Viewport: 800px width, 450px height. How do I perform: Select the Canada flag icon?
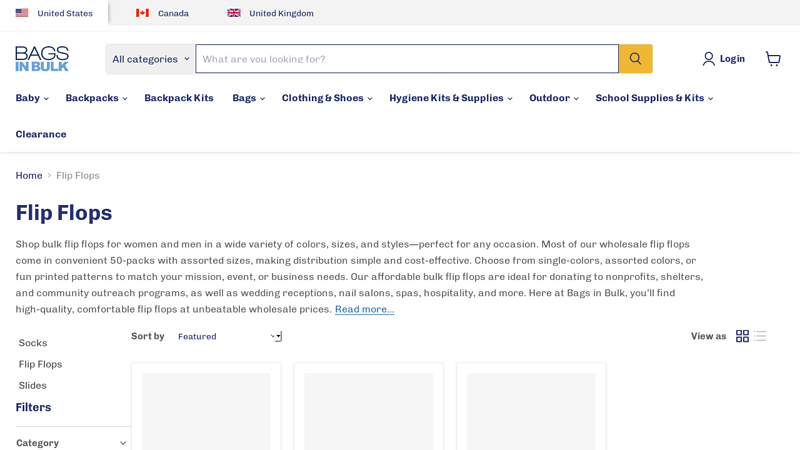tap(142, 13)
